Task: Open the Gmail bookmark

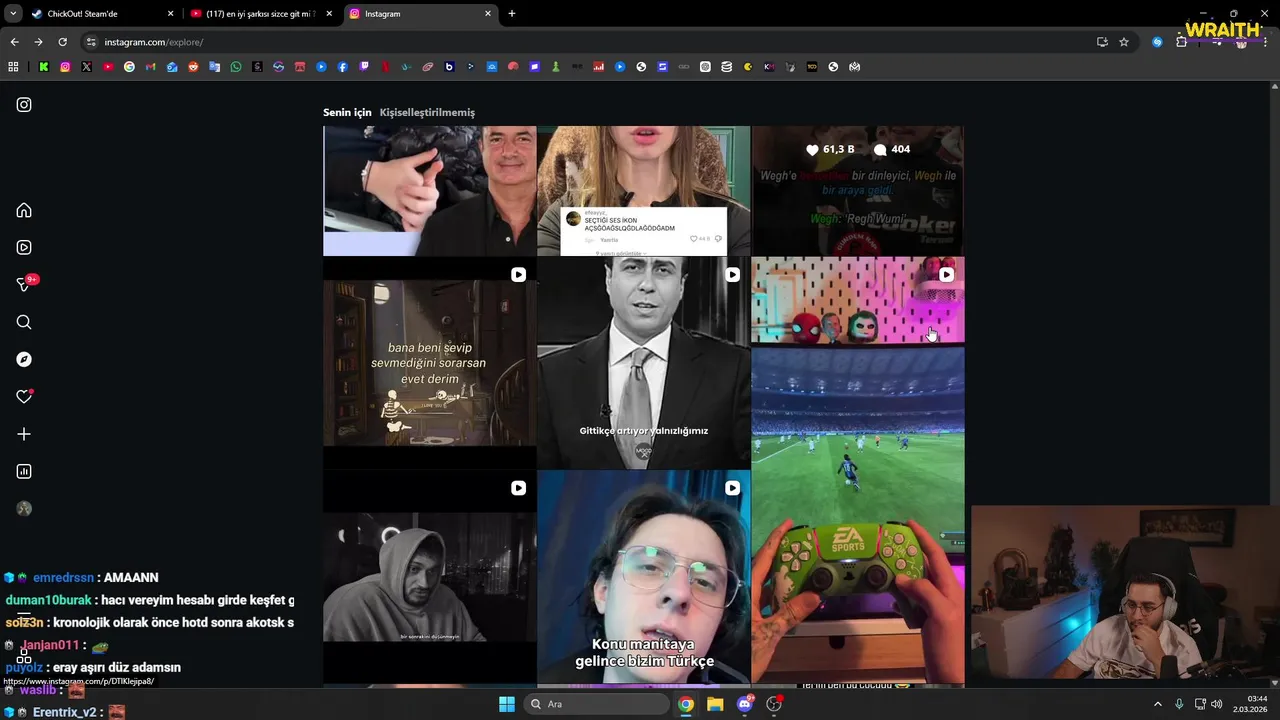Action: point(151,67)
